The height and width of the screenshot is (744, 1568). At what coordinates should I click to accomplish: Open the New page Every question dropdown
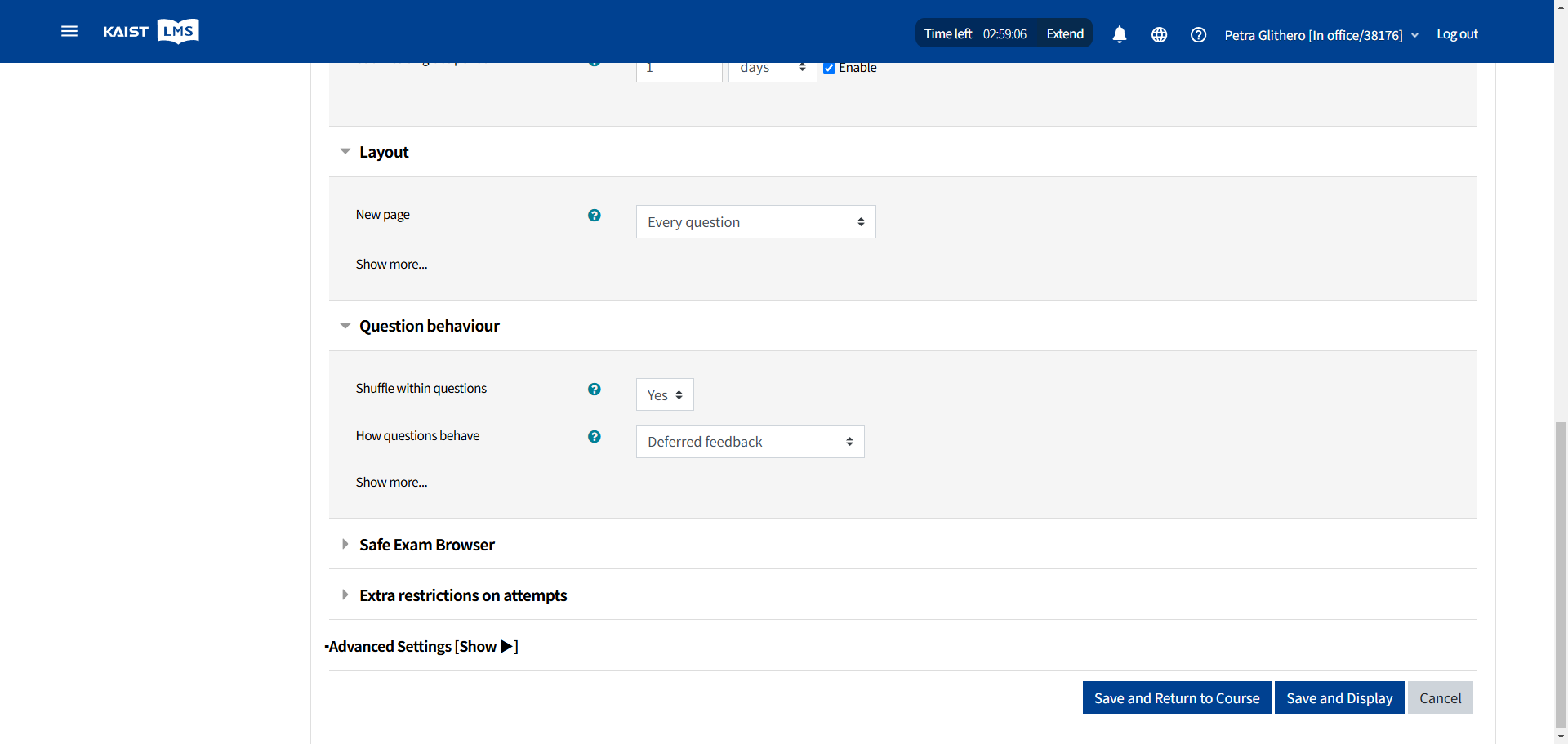(x=756, y=222)
